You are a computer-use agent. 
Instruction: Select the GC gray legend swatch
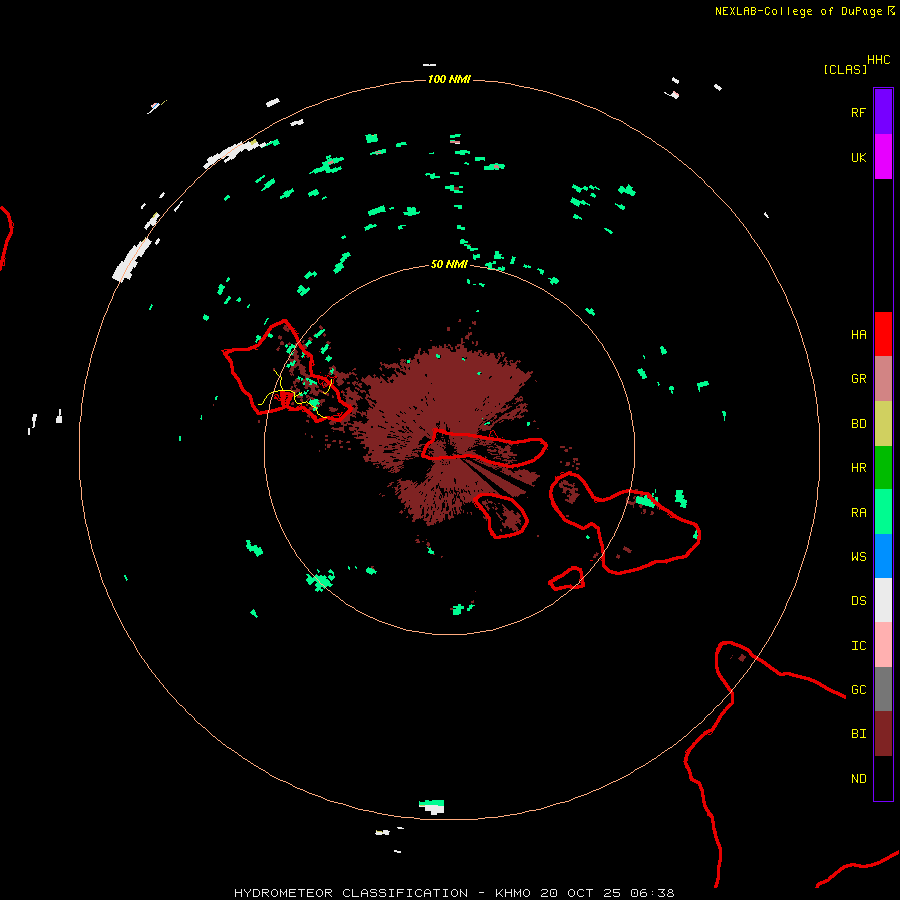coord(883,689)
